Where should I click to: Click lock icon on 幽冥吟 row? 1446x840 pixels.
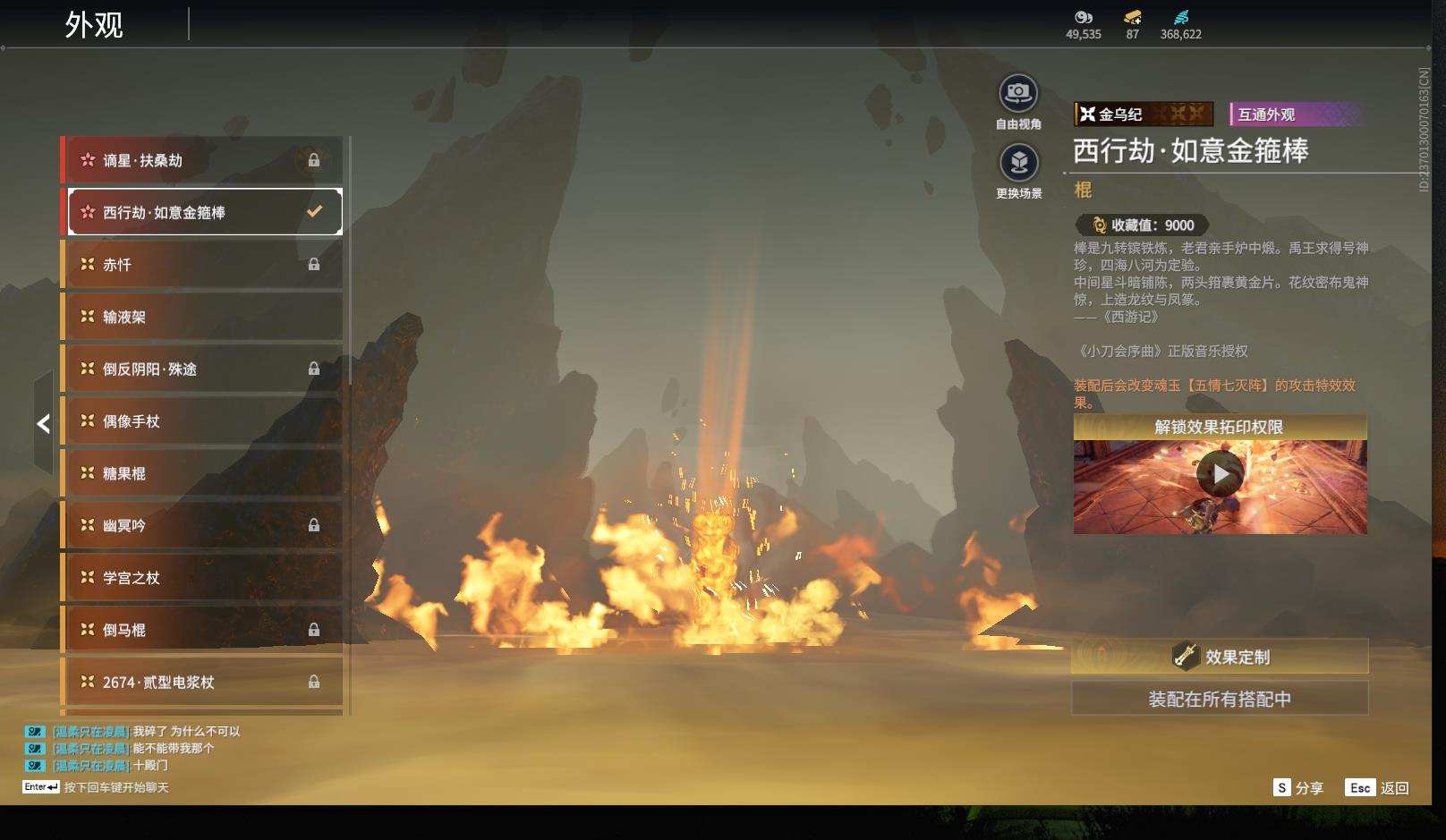coord(314,525)
